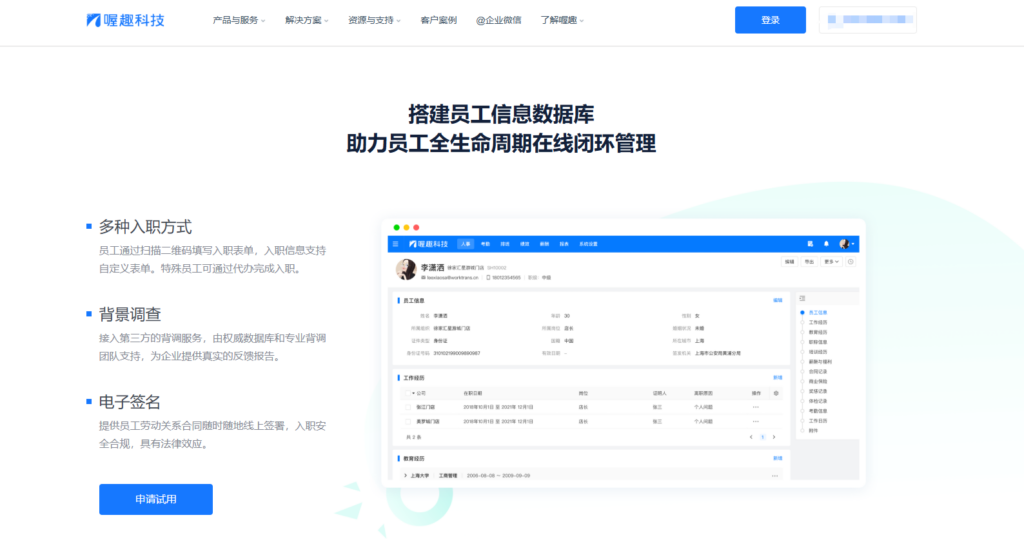Viewport: 1024px width, 551px height.
Task: Click the yellow window dot in the mockup
Action: coord(406,228)
